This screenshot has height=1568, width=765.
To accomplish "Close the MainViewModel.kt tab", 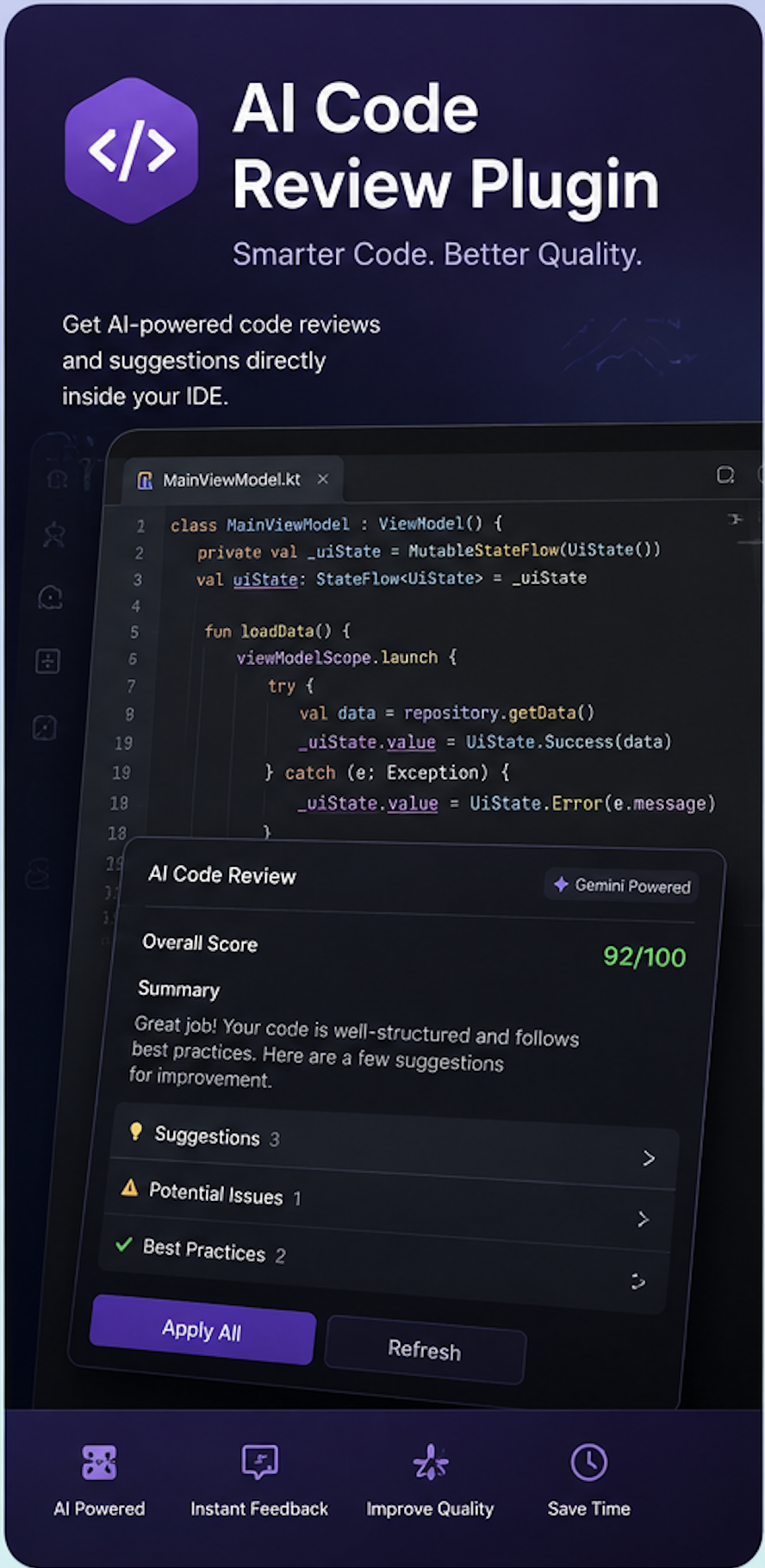I will pyautogui.click(x=323, y=479).
